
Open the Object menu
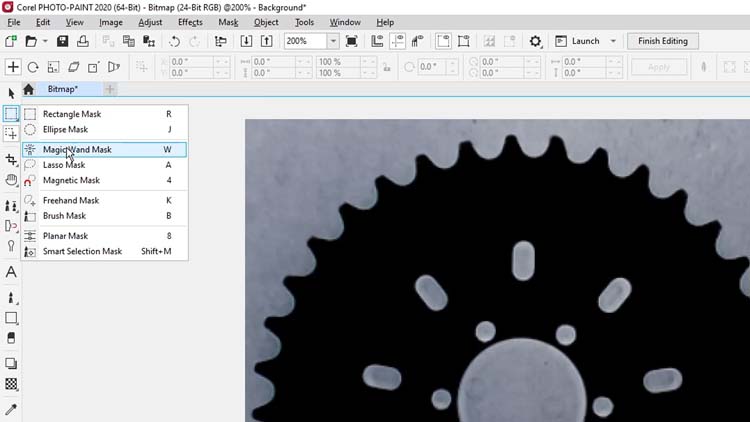[266, 22]
